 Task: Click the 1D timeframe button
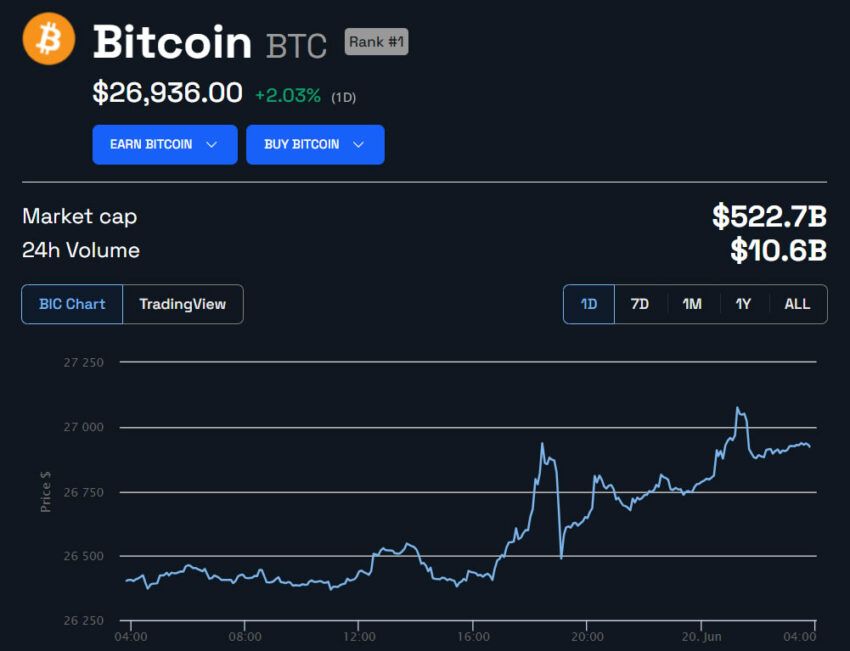pos(588,304)
